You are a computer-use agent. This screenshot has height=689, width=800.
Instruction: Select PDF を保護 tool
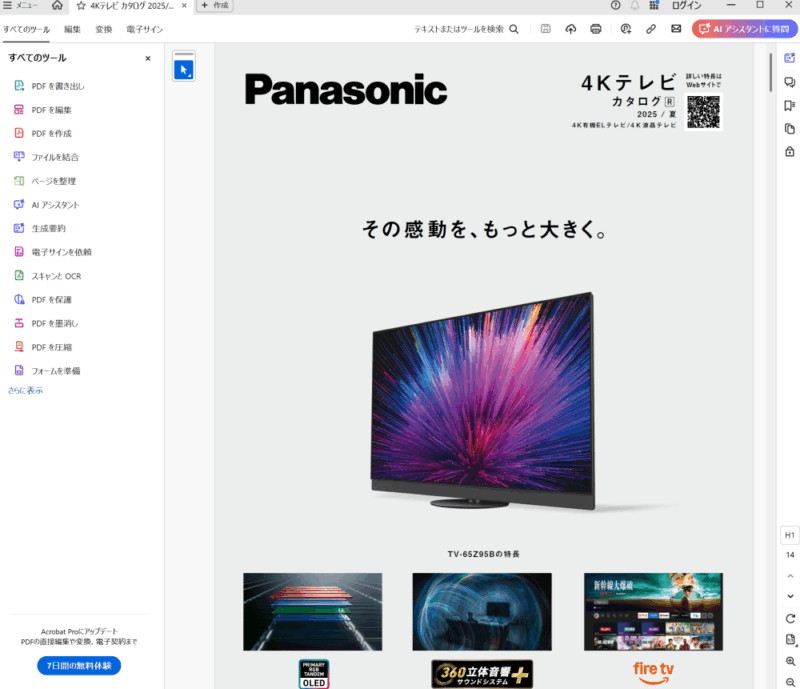point(43,300)
